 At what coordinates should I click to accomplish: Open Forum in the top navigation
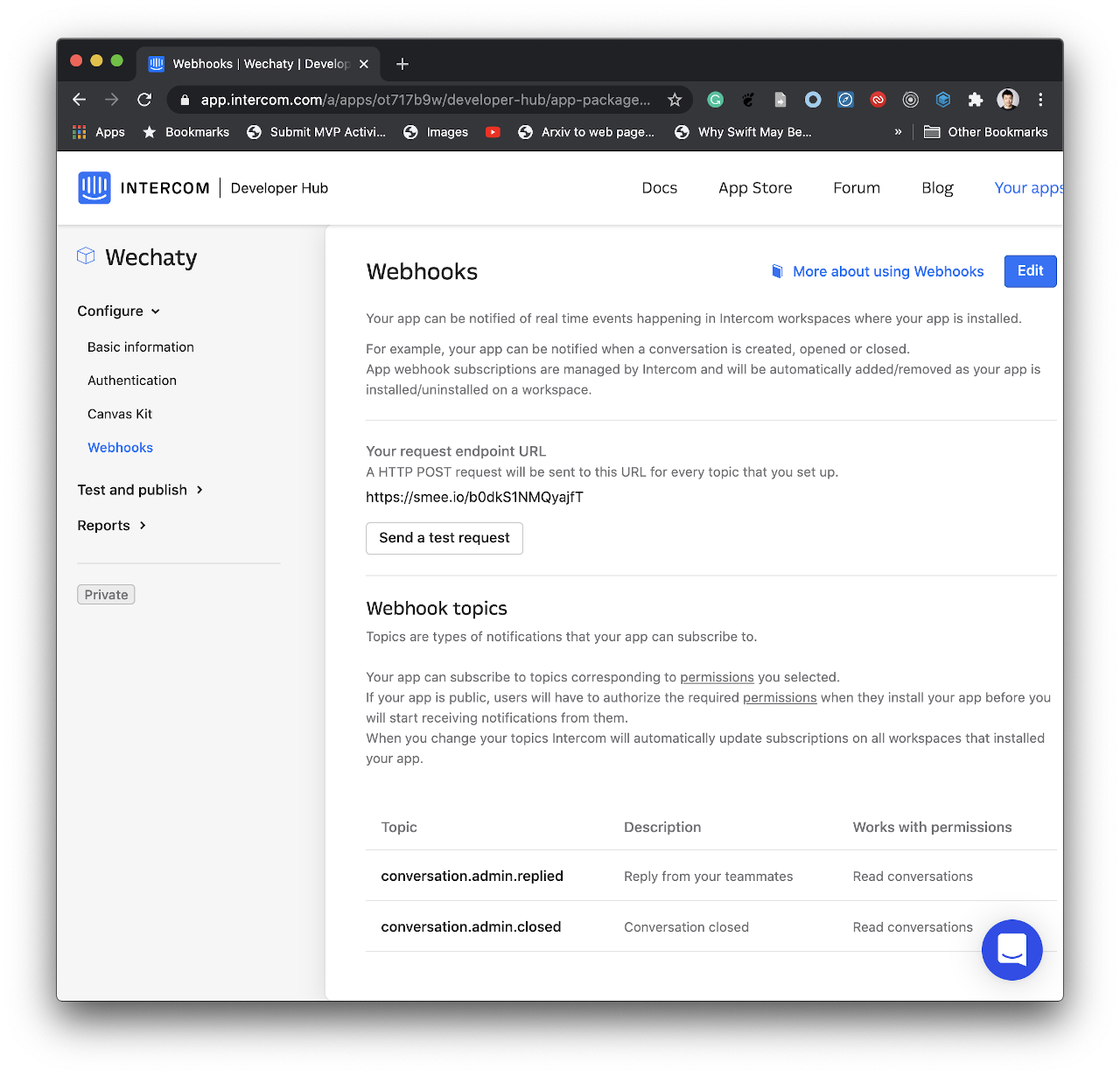click(x=857, y=188)
